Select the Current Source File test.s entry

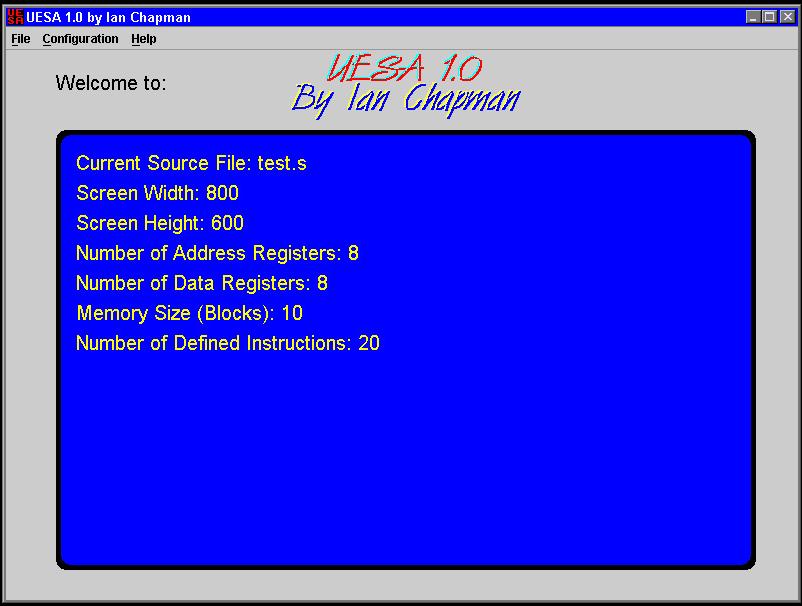click(191, 163)
